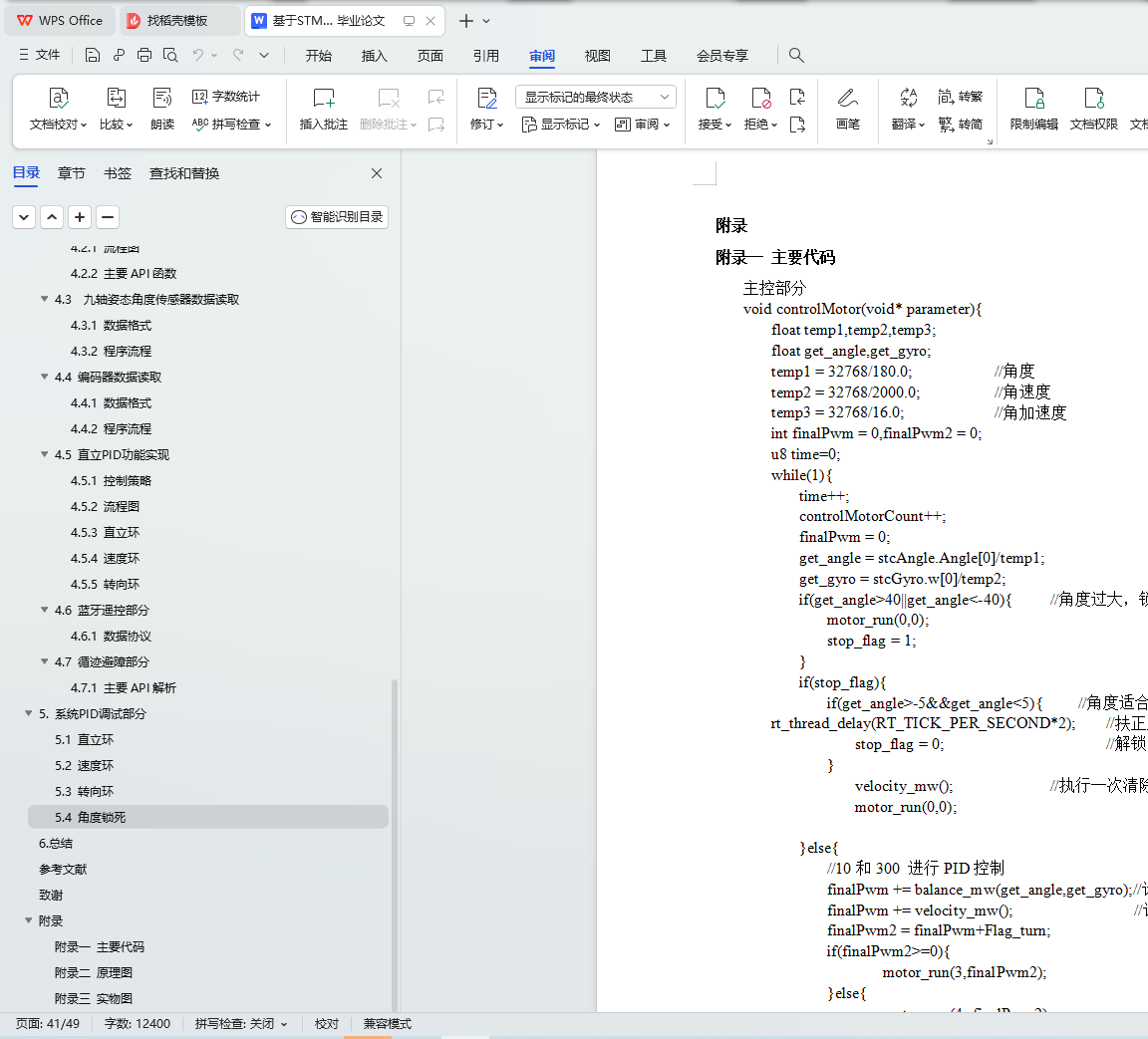This screenshot has width=1148, height=1039.
Task: Start 朗读 read aloud
Action: (161, 110)
